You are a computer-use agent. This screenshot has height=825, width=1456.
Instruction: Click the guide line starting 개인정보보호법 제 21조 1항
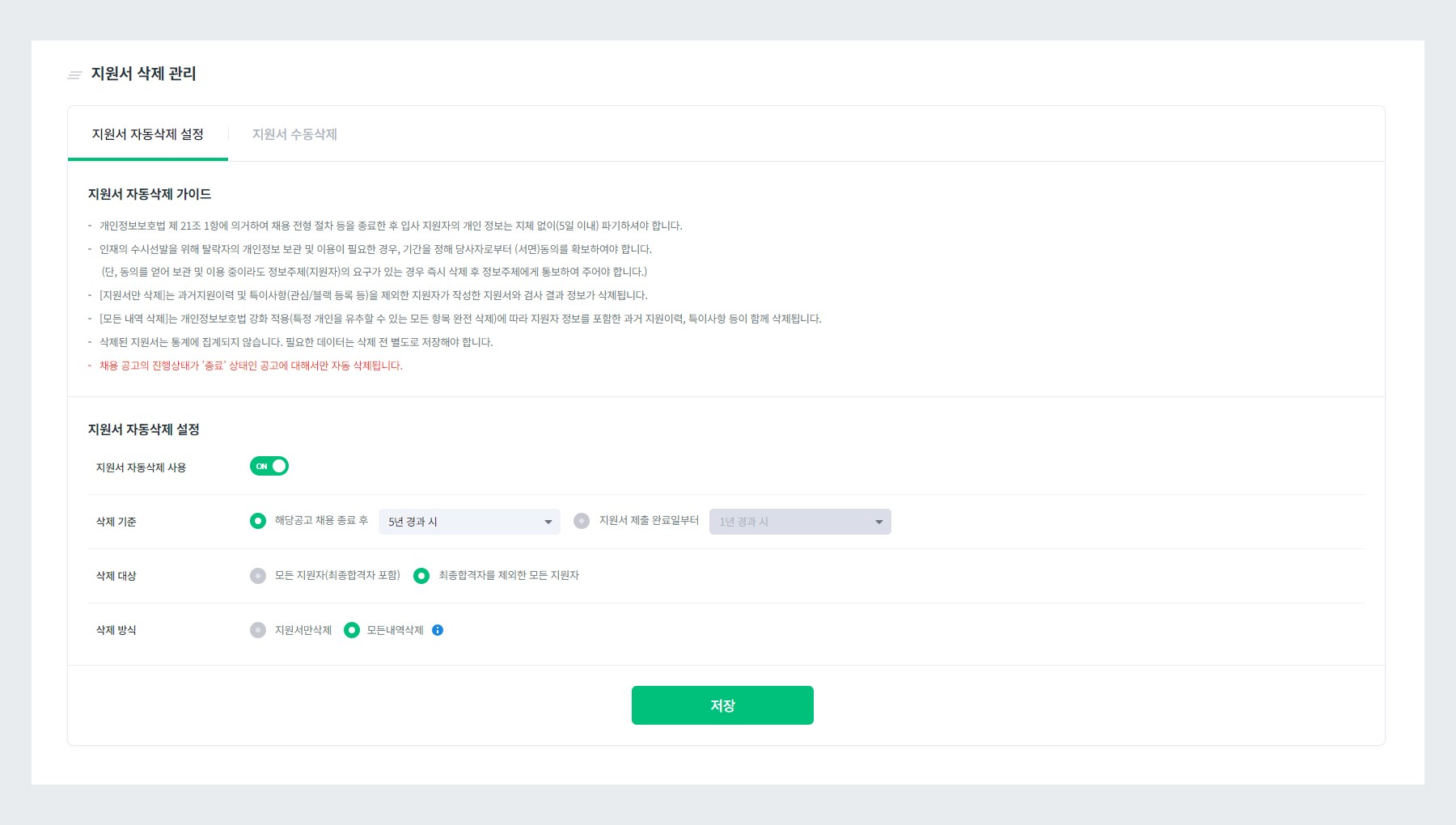391,226
